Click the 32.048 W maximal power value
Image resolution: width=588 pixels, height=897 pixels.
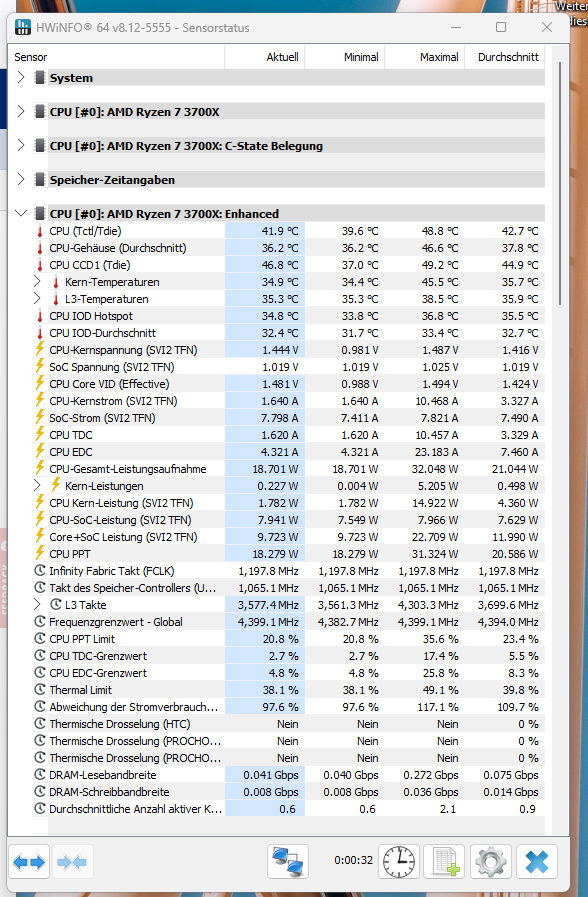(x=436, y=469)
